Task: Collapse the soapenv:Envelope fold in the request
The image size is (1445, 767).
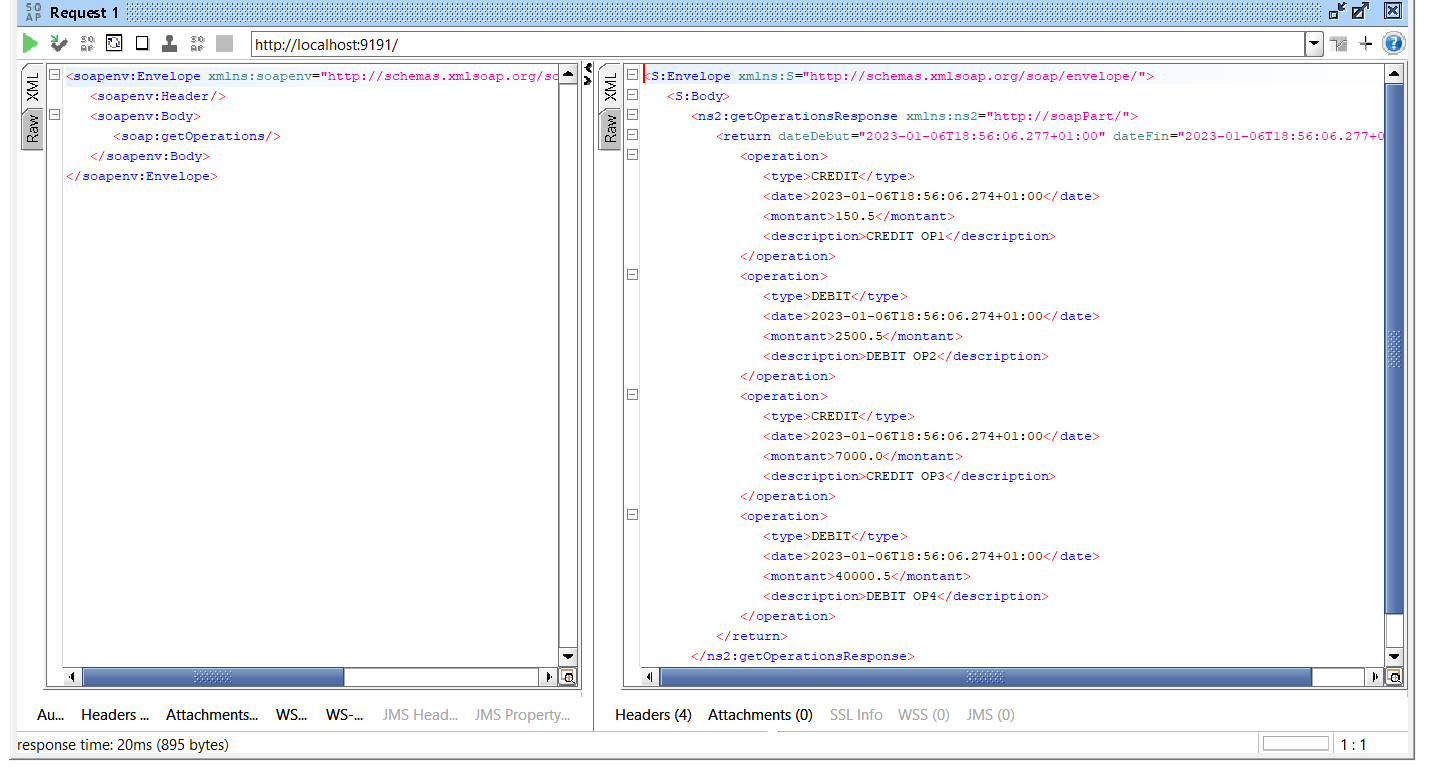Action: pos(55,76)
